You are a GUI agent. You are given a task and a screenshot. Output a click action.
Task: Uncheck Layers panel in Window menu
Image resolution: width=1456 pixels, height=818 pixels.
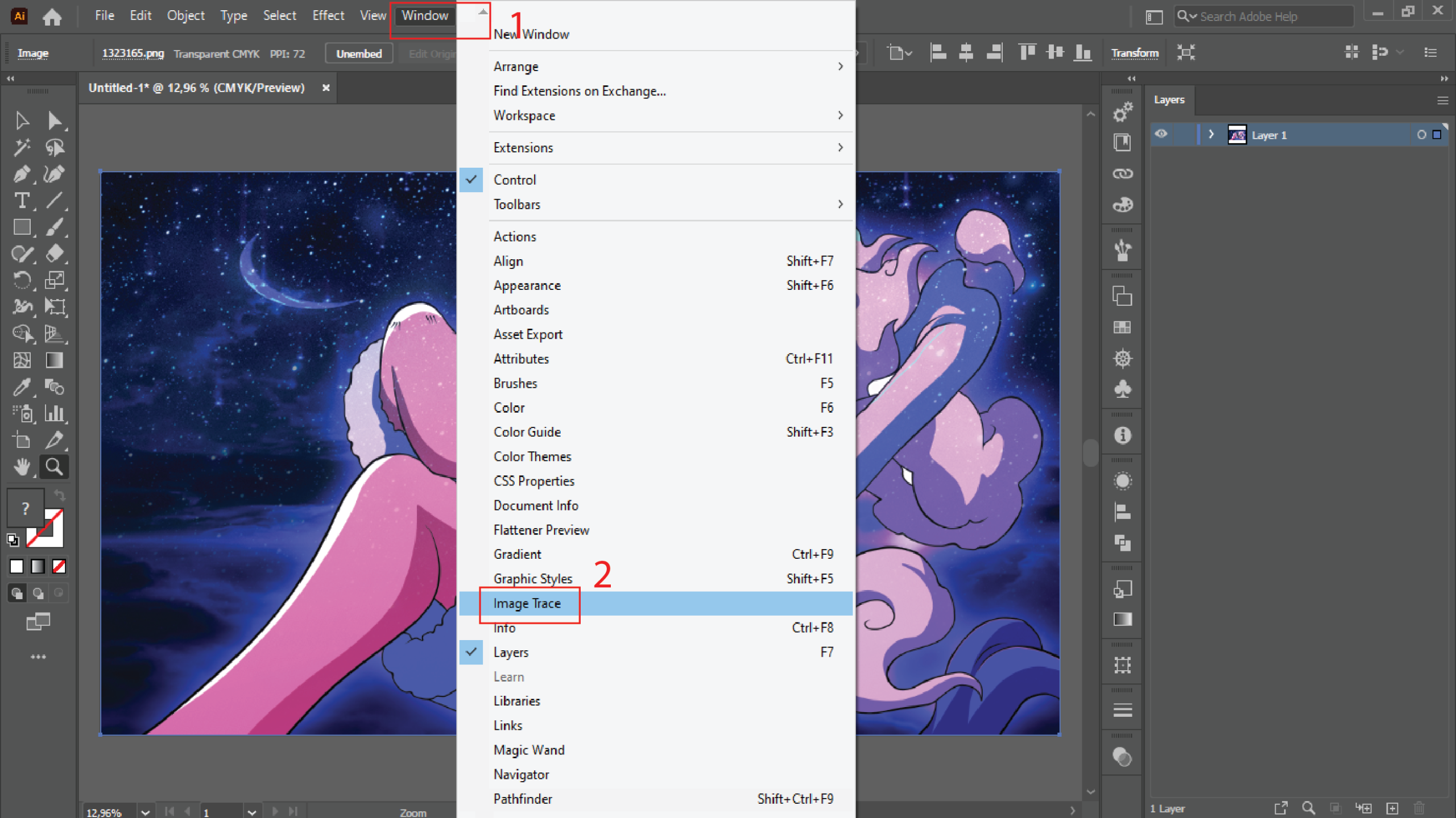[511, 652]
